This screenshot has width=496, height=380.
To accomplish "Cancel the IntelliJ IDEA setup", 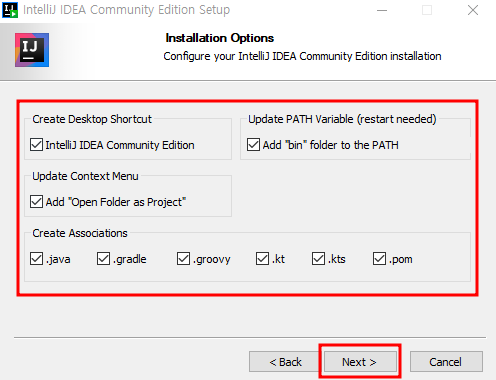I will tap(446, 362).
